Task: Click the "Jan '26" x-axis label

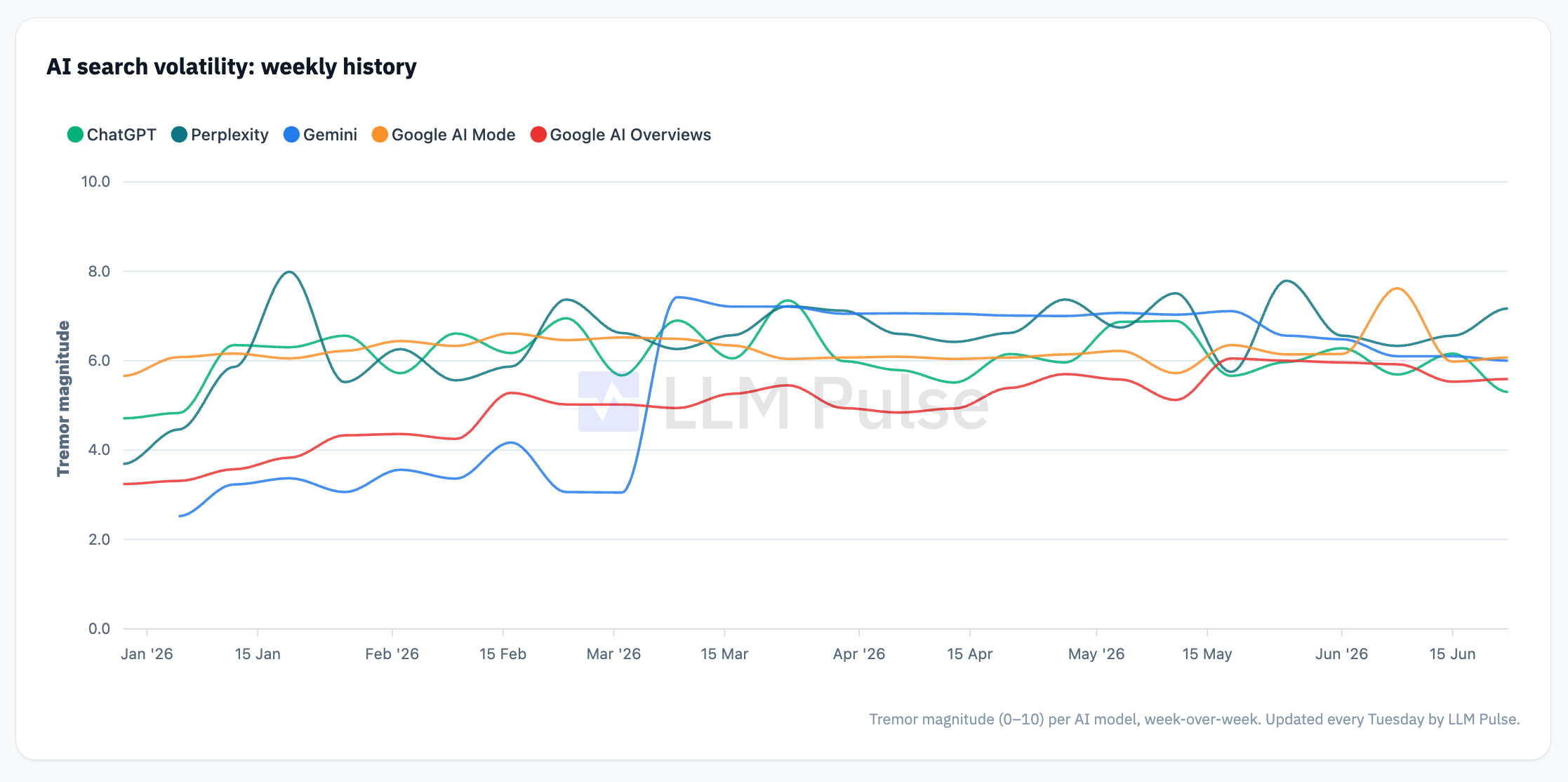Action: point(147,654)
